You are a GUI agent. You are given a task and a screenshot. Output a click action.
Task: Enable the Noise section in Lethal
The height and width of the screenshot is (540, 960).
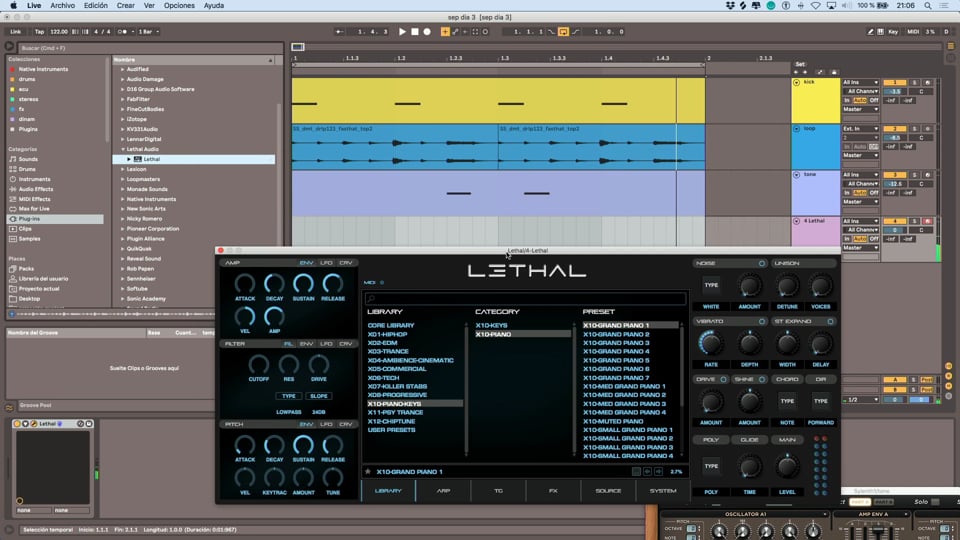click(x=762, y=263)
